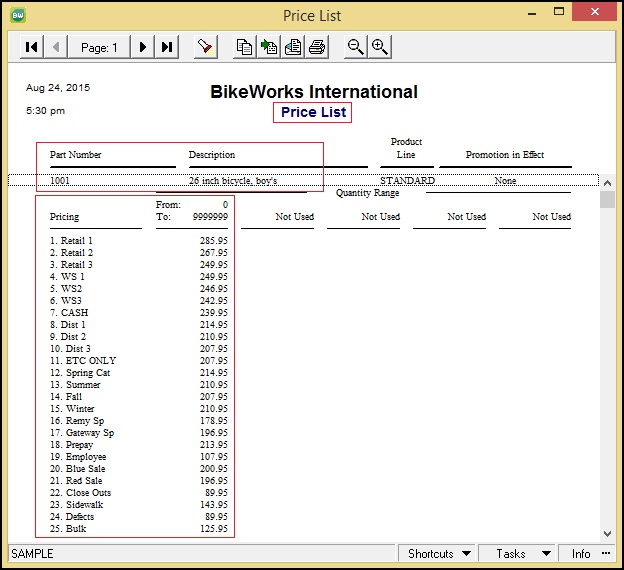Viewport: 624px width, 570px height.
Task: Go to the first page
Action: point(31,47)
